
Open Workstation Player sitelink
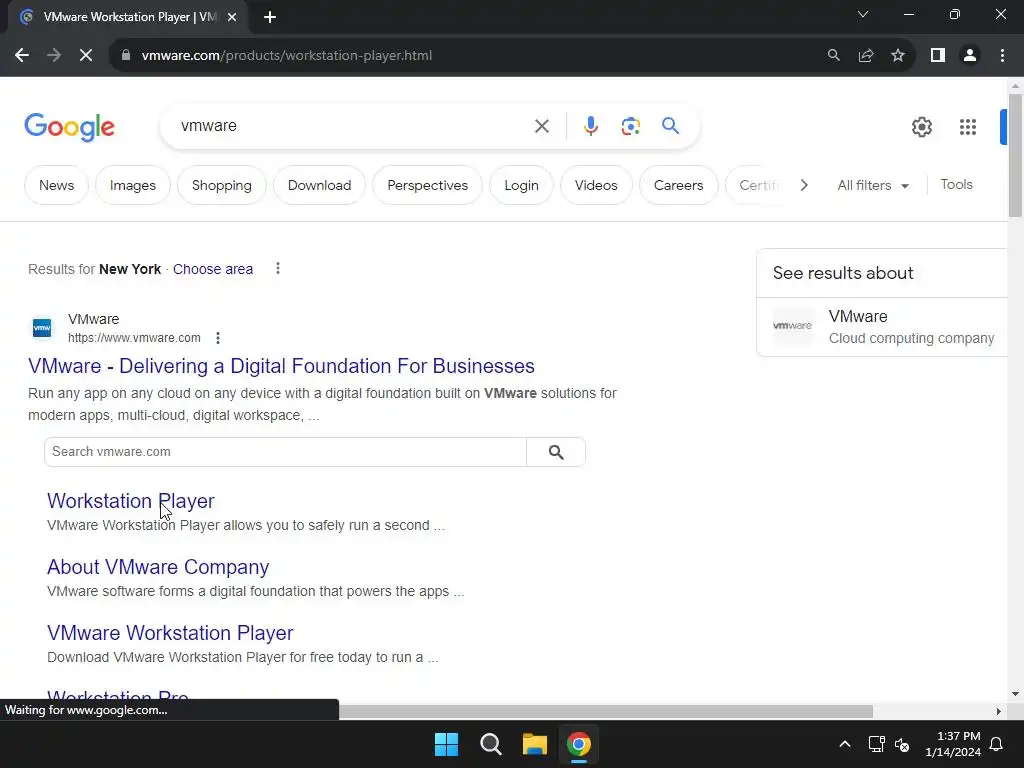(131, 501)
